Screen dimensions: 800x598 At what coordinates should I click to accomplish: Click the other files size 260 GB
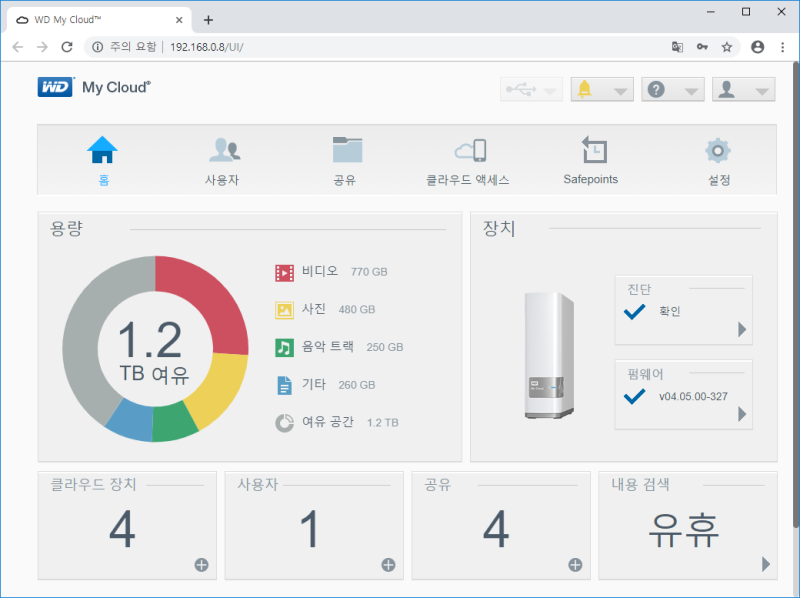coord(357,385)
